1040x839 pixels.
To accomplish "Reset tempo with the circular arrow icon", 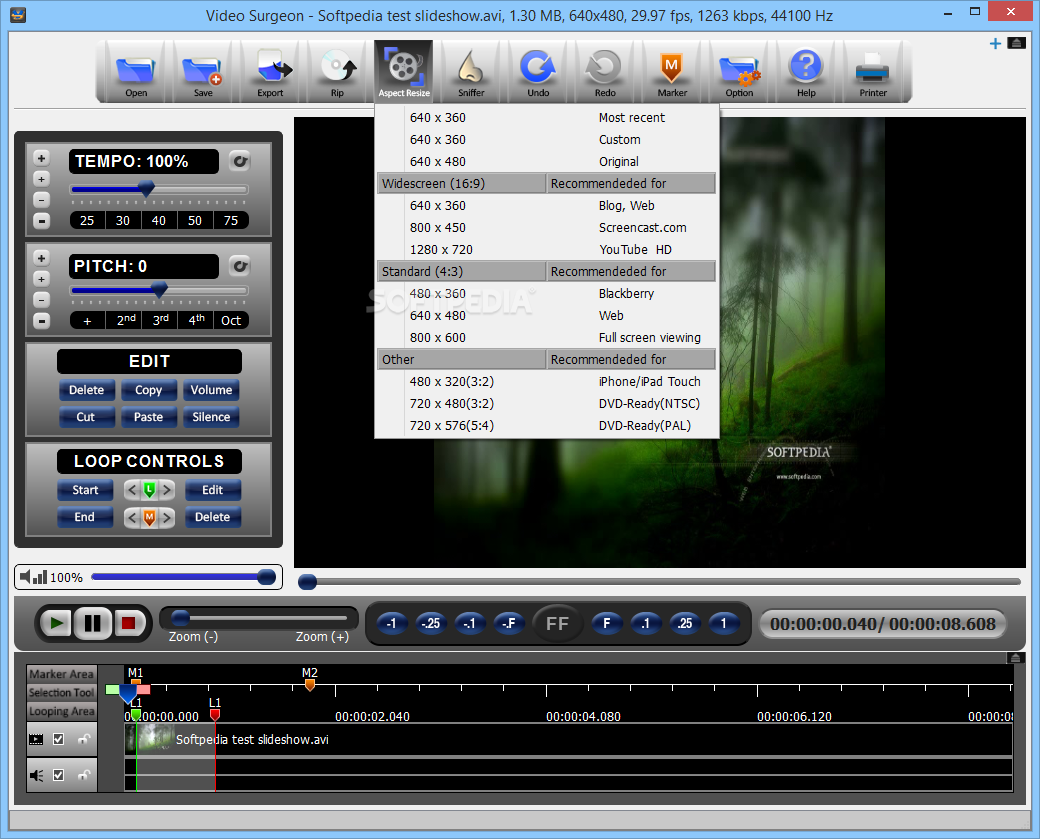I will 239,161.
